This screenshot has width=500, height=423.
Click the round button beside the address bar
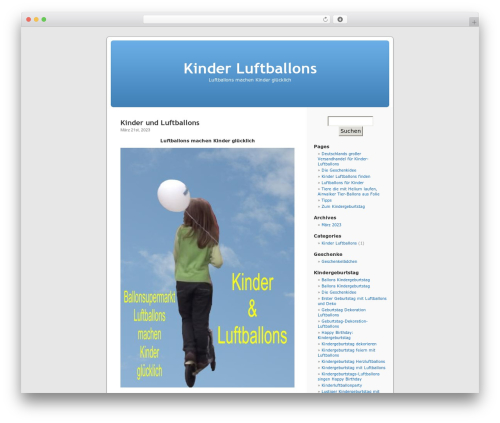340,20
